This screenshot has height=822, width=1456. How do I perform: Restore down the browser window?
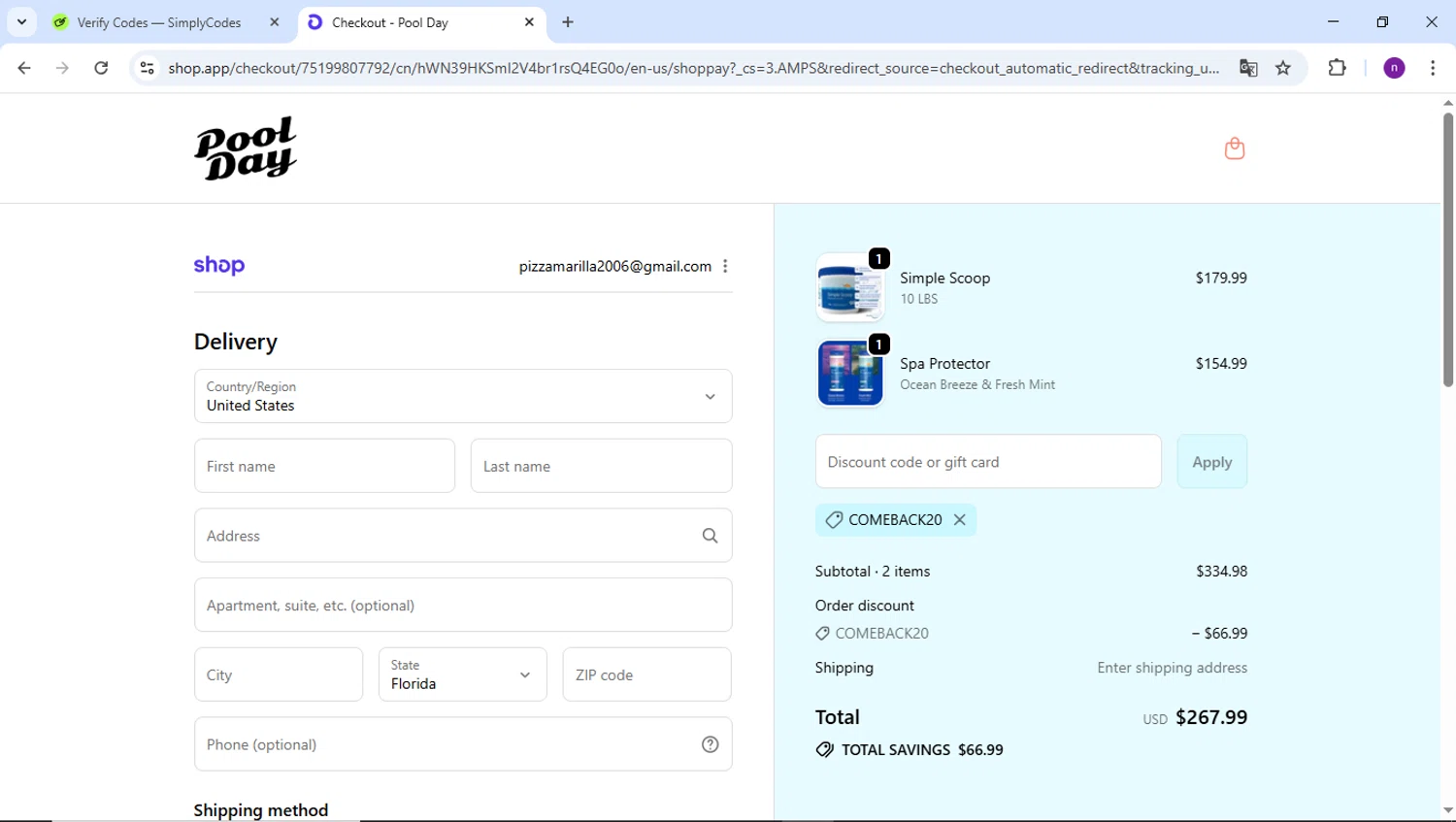pos(1382,21)
